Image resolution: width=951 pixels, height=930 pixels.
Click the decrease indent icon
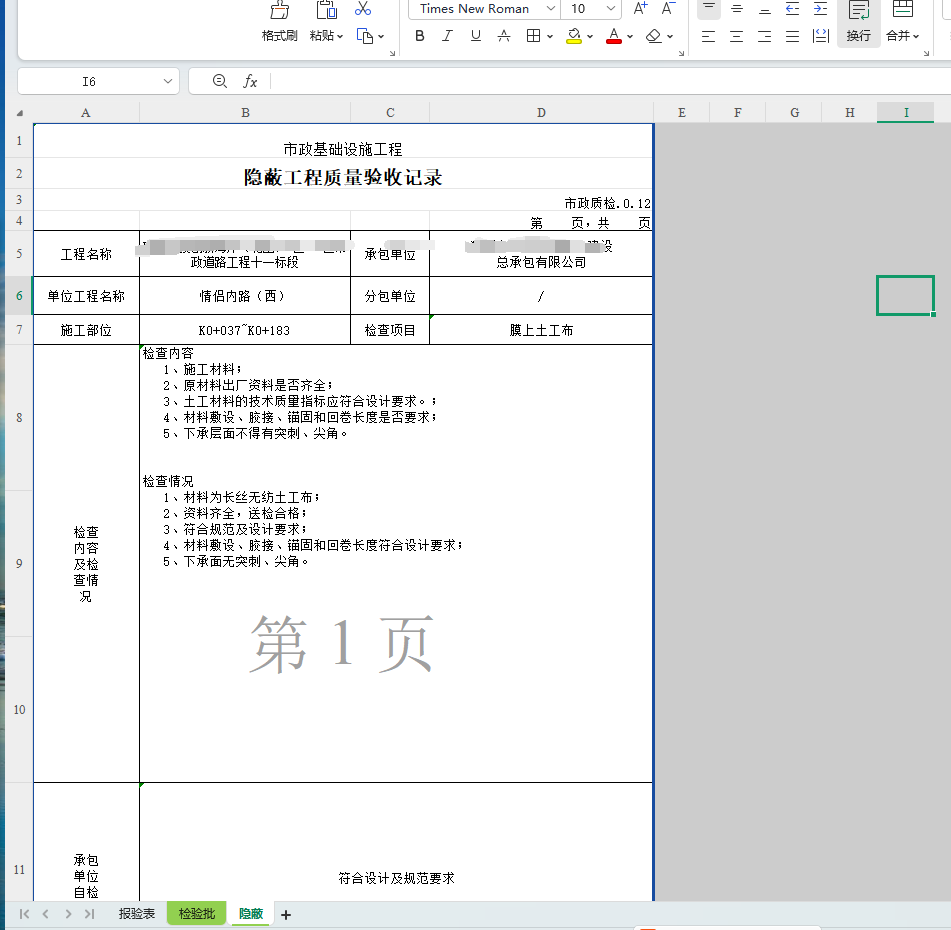tap(792, 9)
